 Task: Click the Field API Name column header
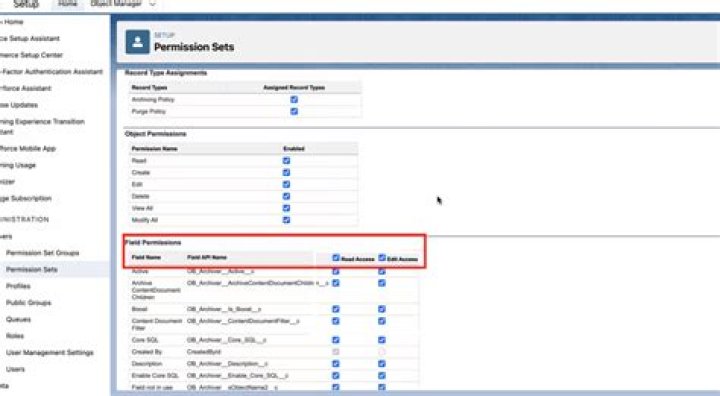pos(207,257)
